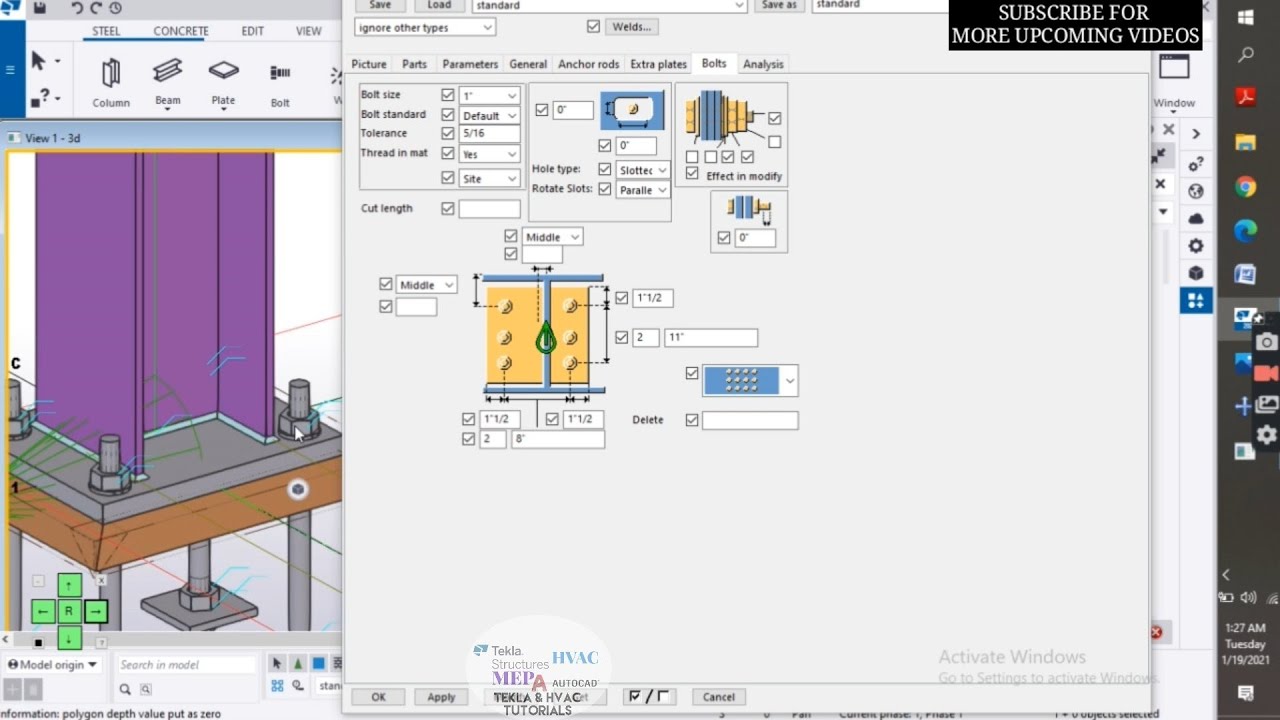The image size is (1280, 720).
Task: Click the Cancel button
Action: (718, 697)
